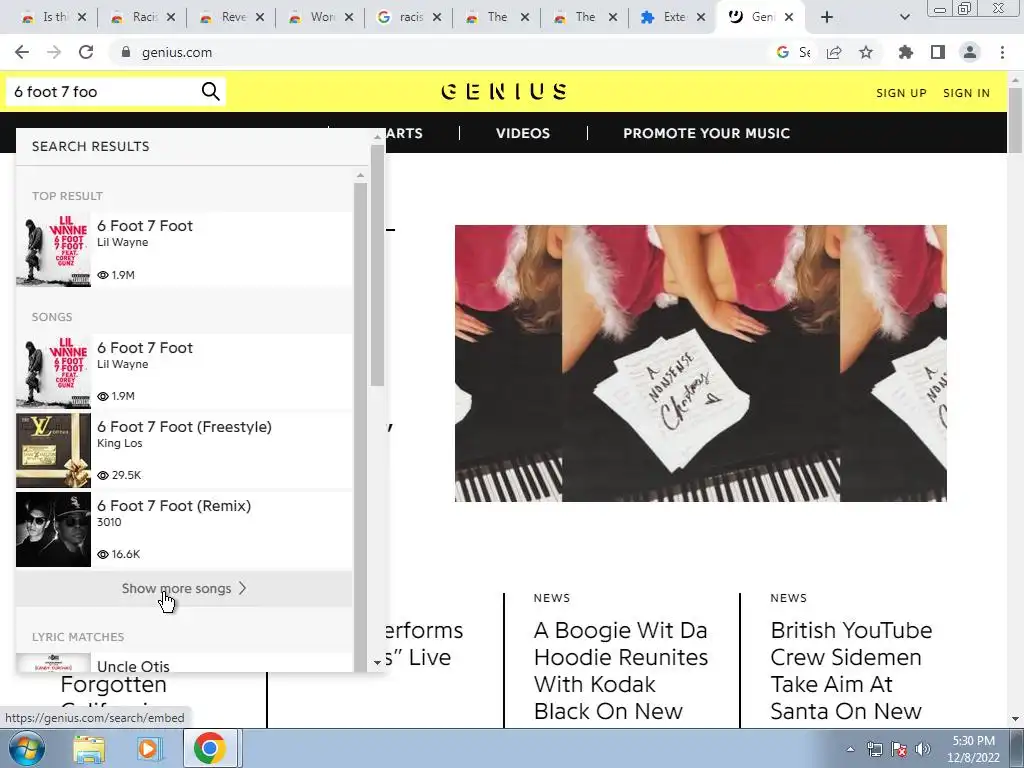Open the Chrome profile avatar icon
The width and height of the screenshot is (1024, 768).
pos(970,52)
